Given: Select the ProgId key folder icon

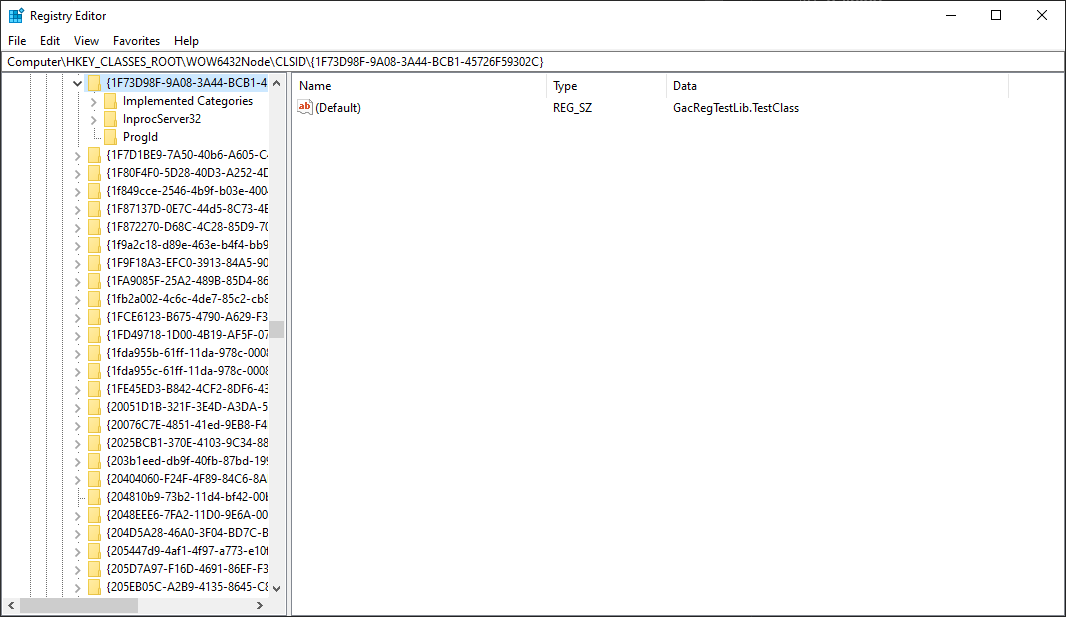Looking at the screenshot, I should click(112, 135).
